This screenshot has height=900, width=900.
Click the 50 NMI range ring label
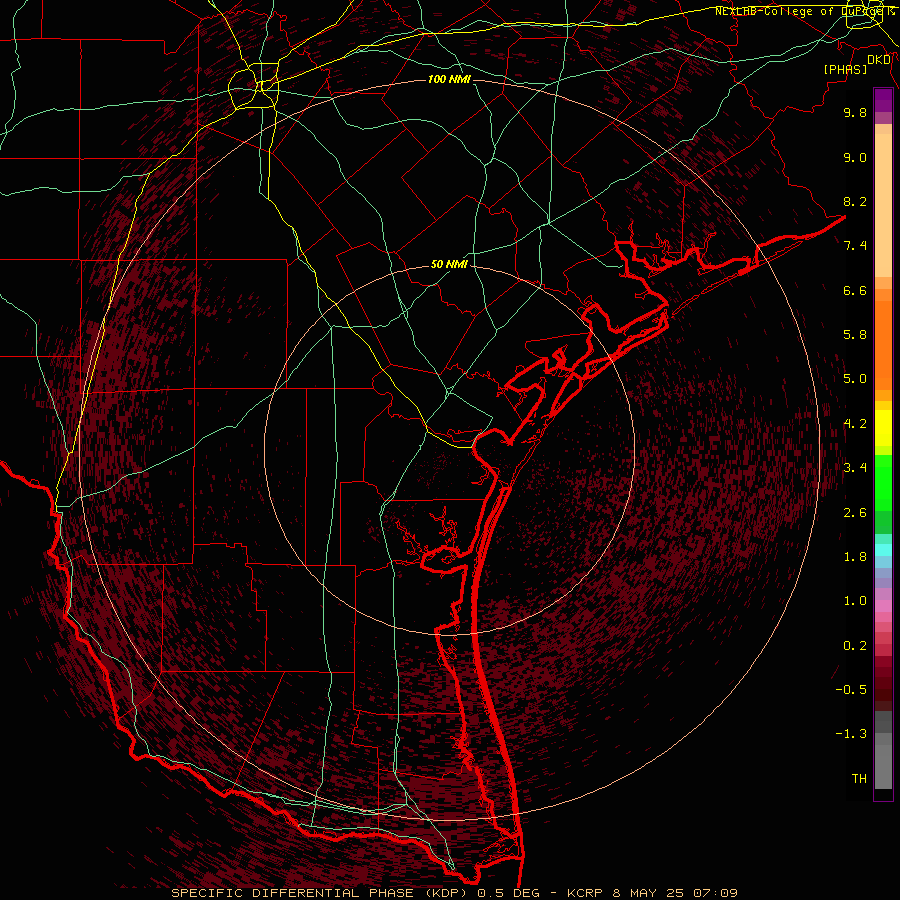449,264
